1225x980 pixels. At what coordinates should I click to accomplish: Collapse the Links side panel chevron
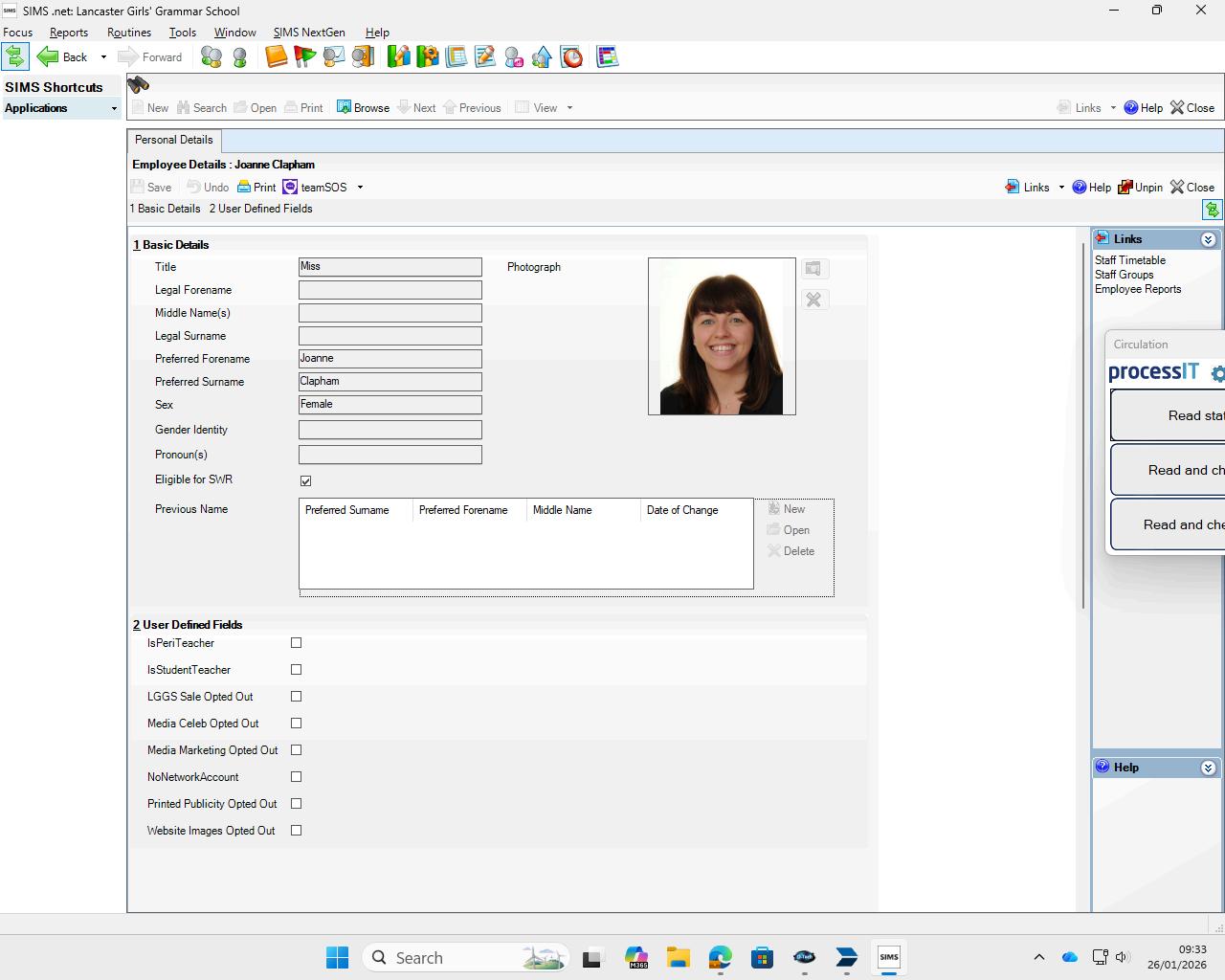[x=1208, y=239]
